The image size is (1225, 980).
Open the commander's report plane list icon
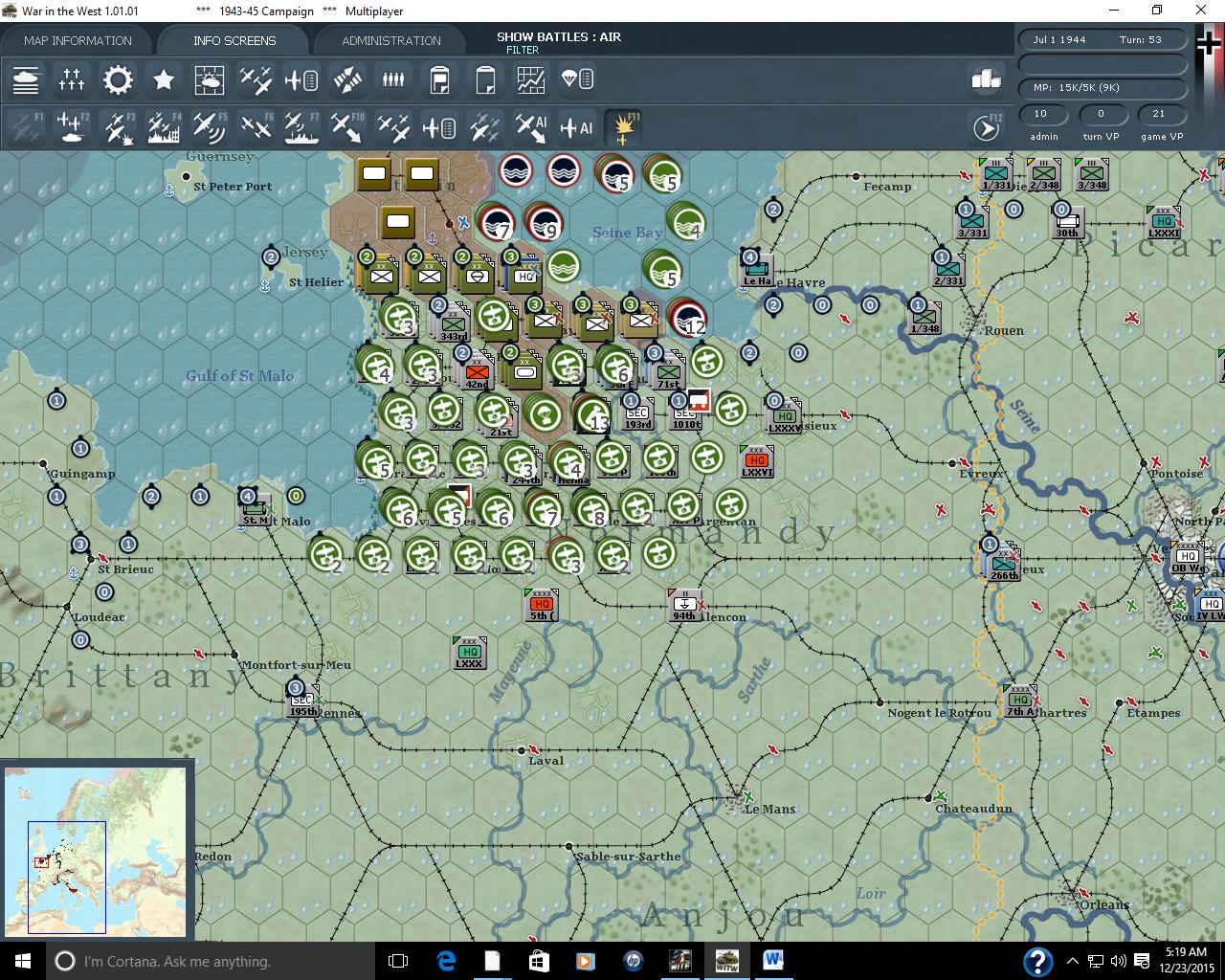[x=301, y=79]
